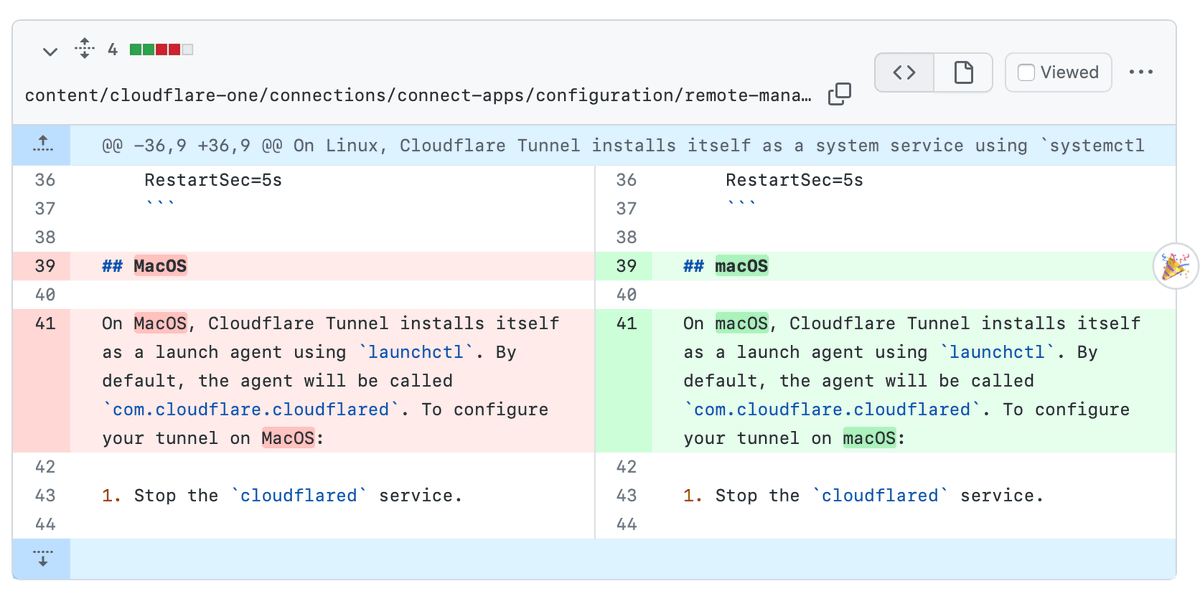
Task: Click the added heading '## macOS'
Action: pyautogui.click(x=726, y=266)
